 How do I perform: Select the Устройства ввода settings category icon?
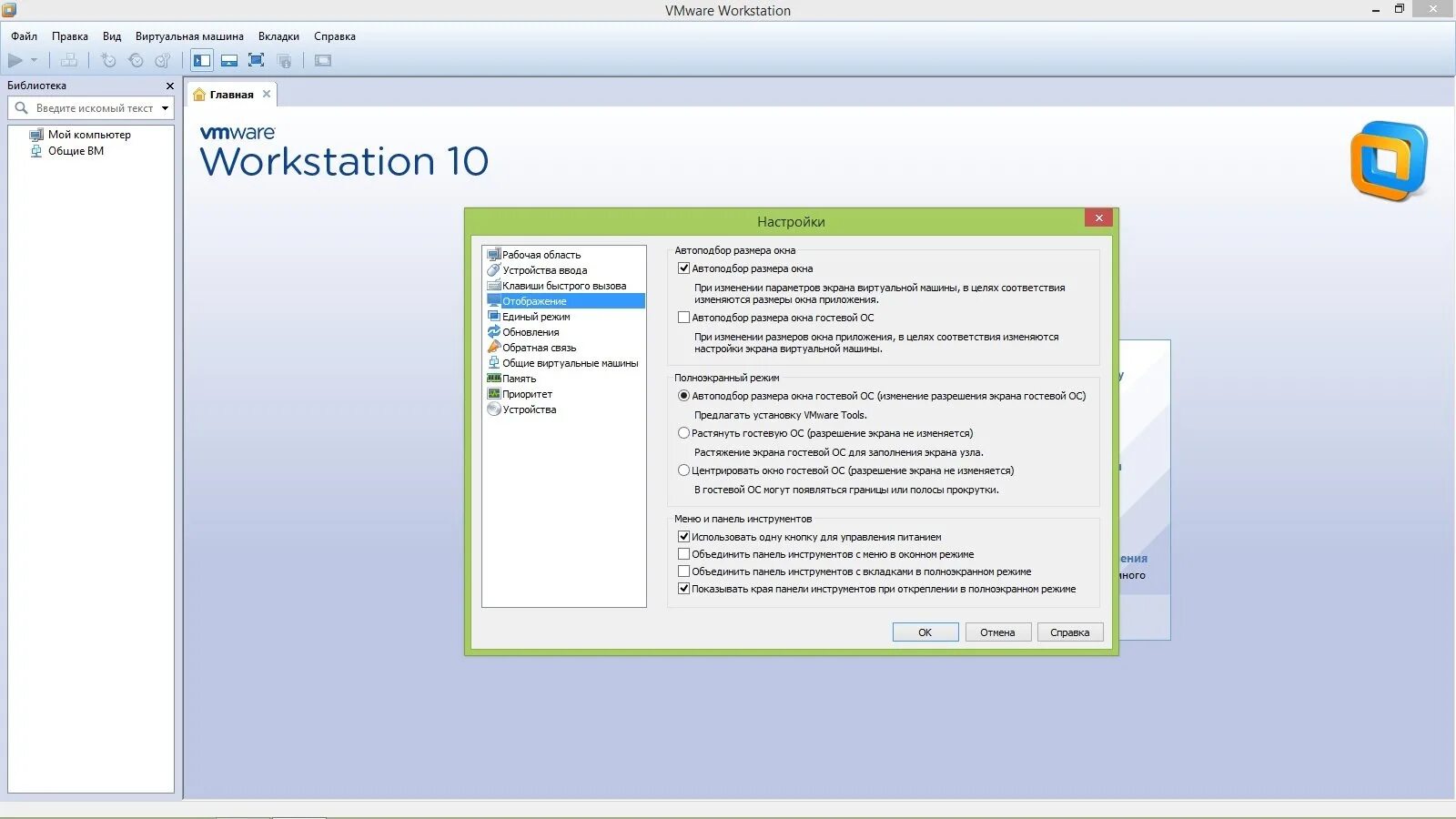[494, 270]
